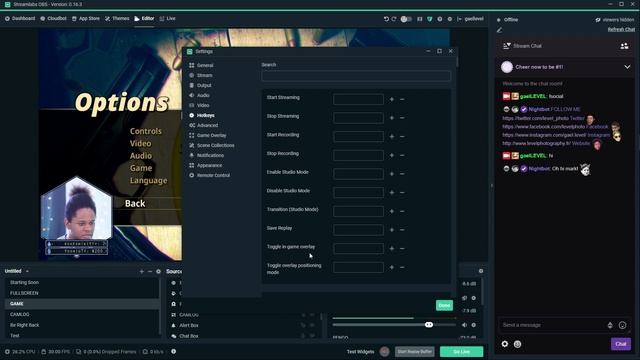The height and width of the screenshot is (360, 640).
Task: Open the Audio settings category
Action: point(200,95)
